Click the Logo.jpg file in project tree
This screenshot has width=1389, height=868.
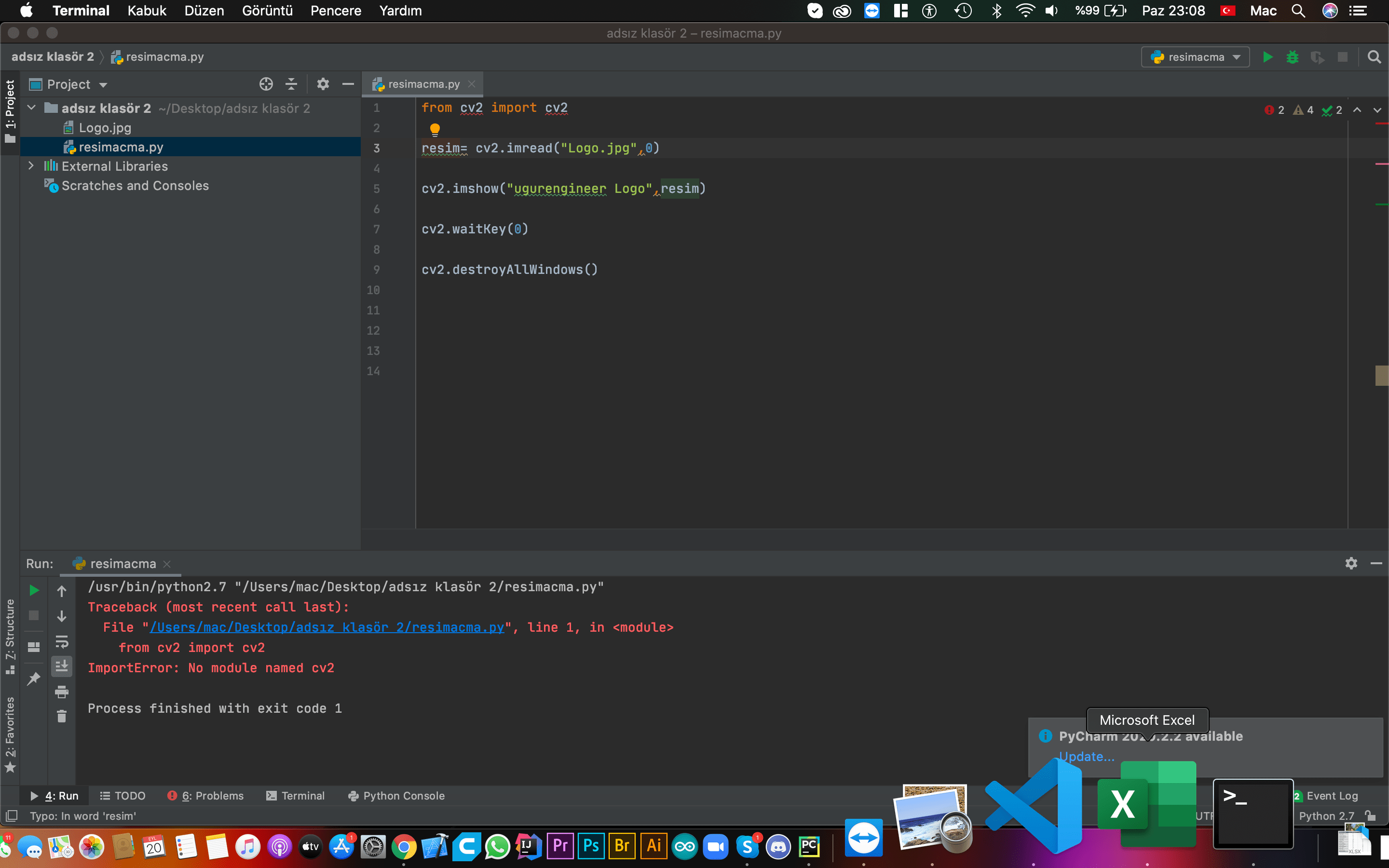103,128
